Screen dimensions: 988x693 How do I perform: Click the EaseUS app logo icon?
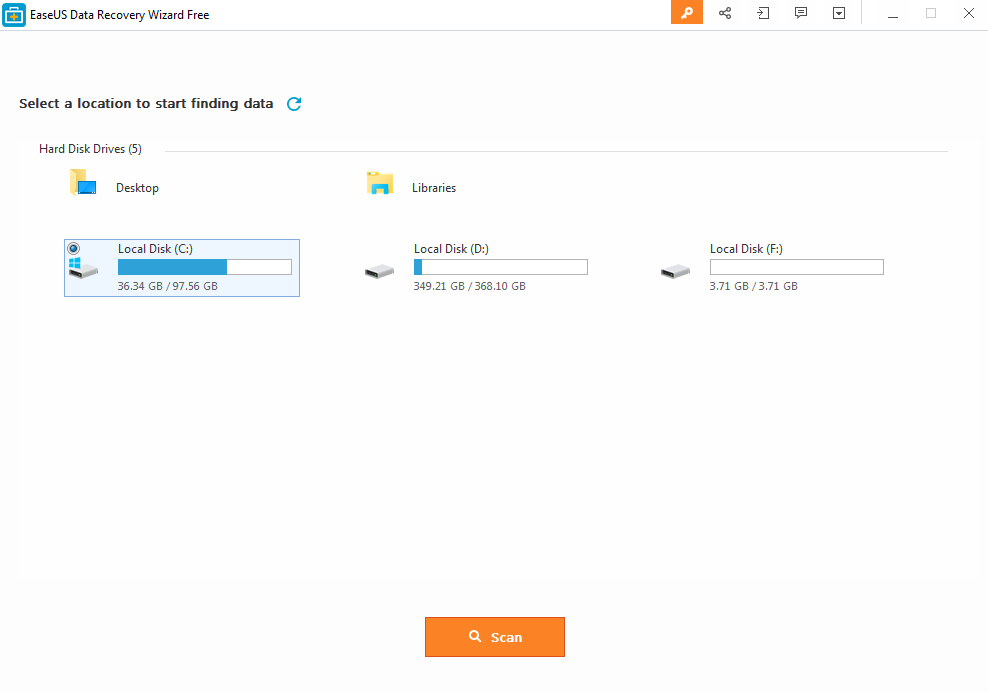tap(14, 14)
